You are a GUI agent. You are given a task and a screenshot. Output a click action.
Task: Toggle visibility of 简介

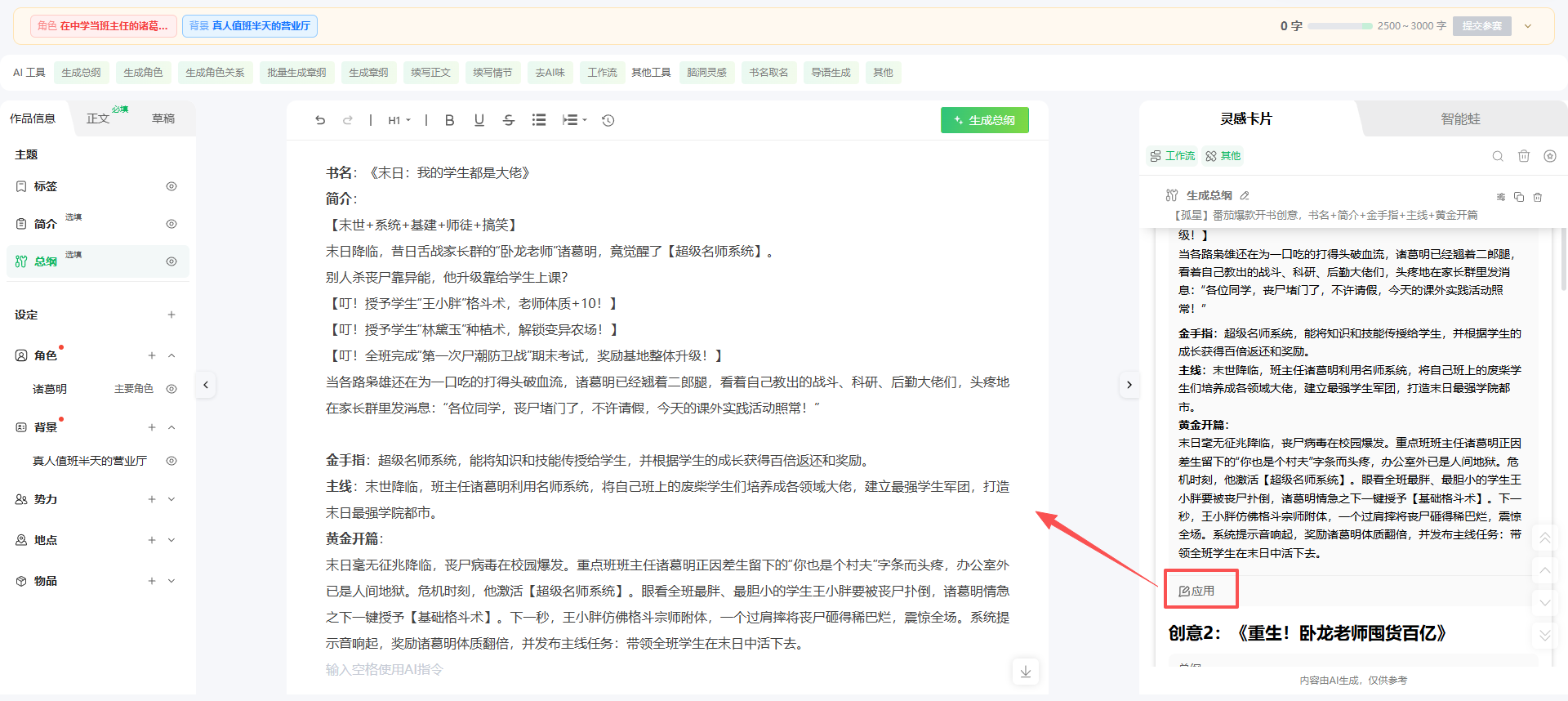pos(171,224)
